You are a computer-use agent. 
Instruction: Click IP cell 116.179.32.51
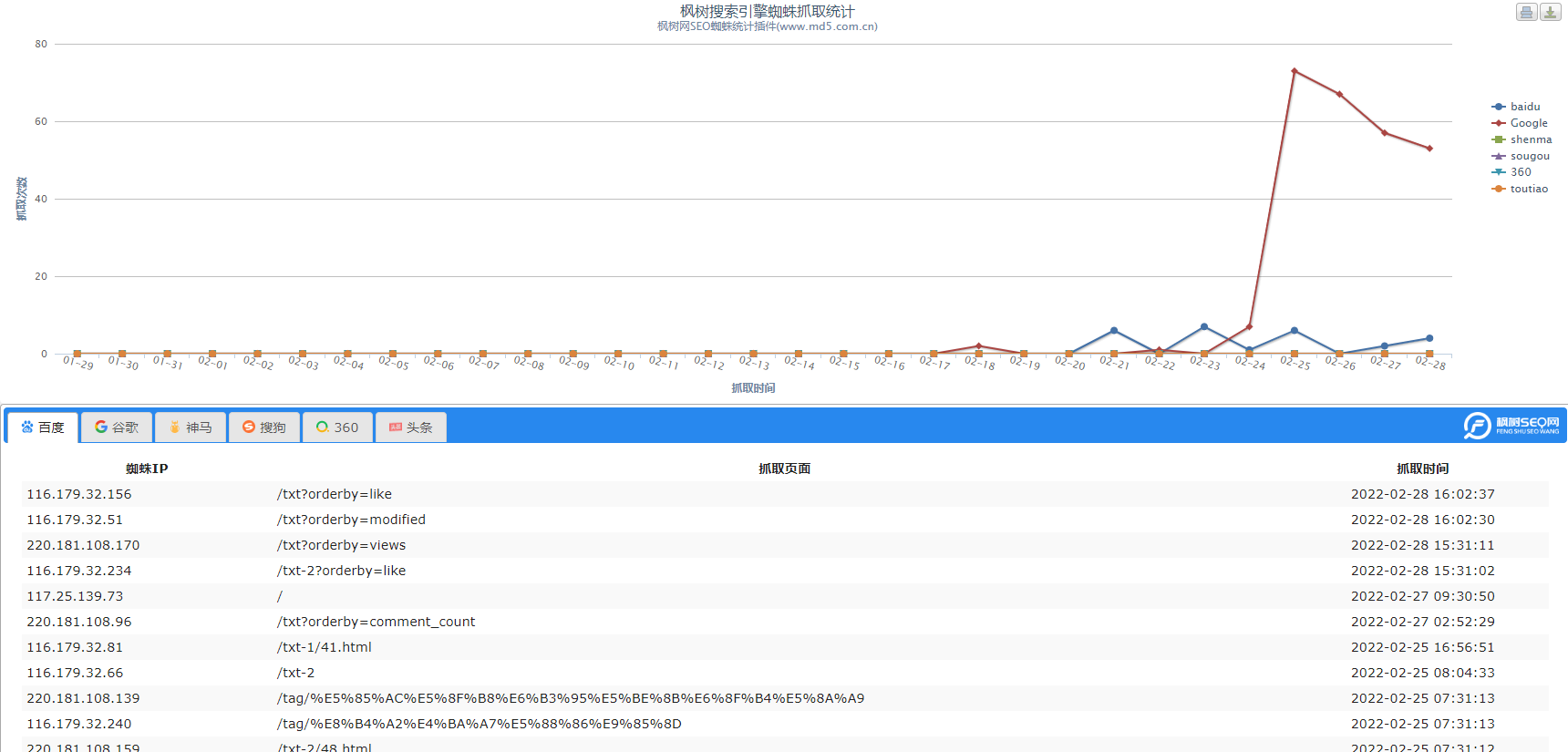tap(75, 520)
